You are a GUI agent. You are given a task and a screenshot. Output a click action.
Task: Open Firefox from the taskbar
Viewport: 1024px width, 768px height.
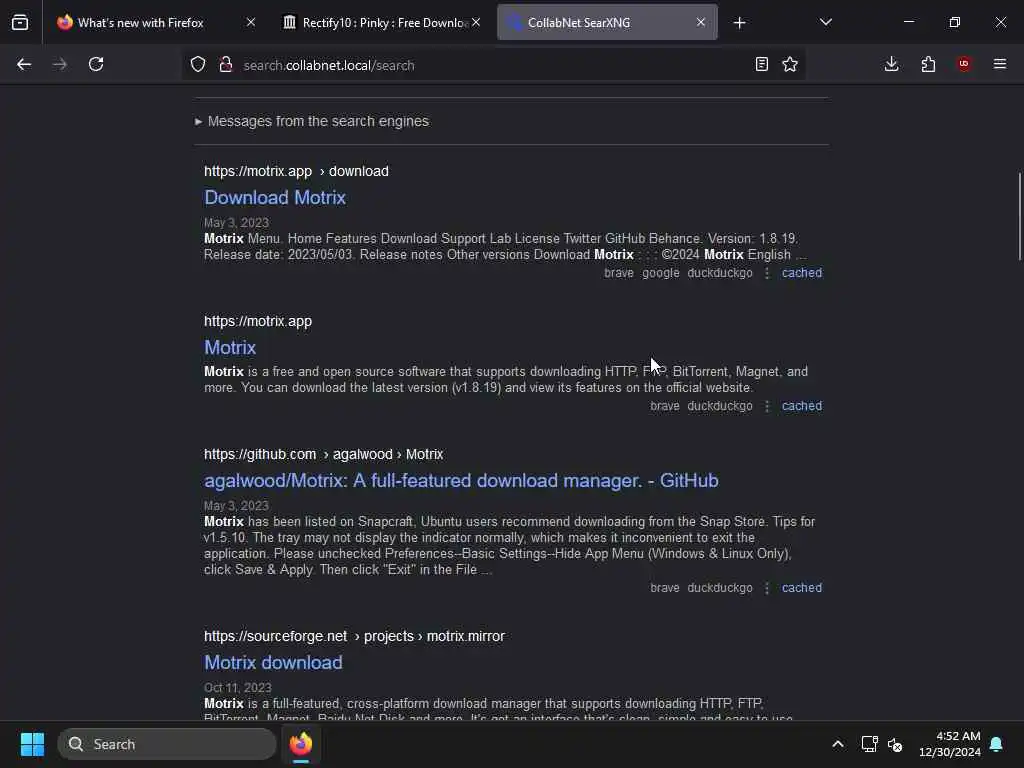tap(301, 744)
